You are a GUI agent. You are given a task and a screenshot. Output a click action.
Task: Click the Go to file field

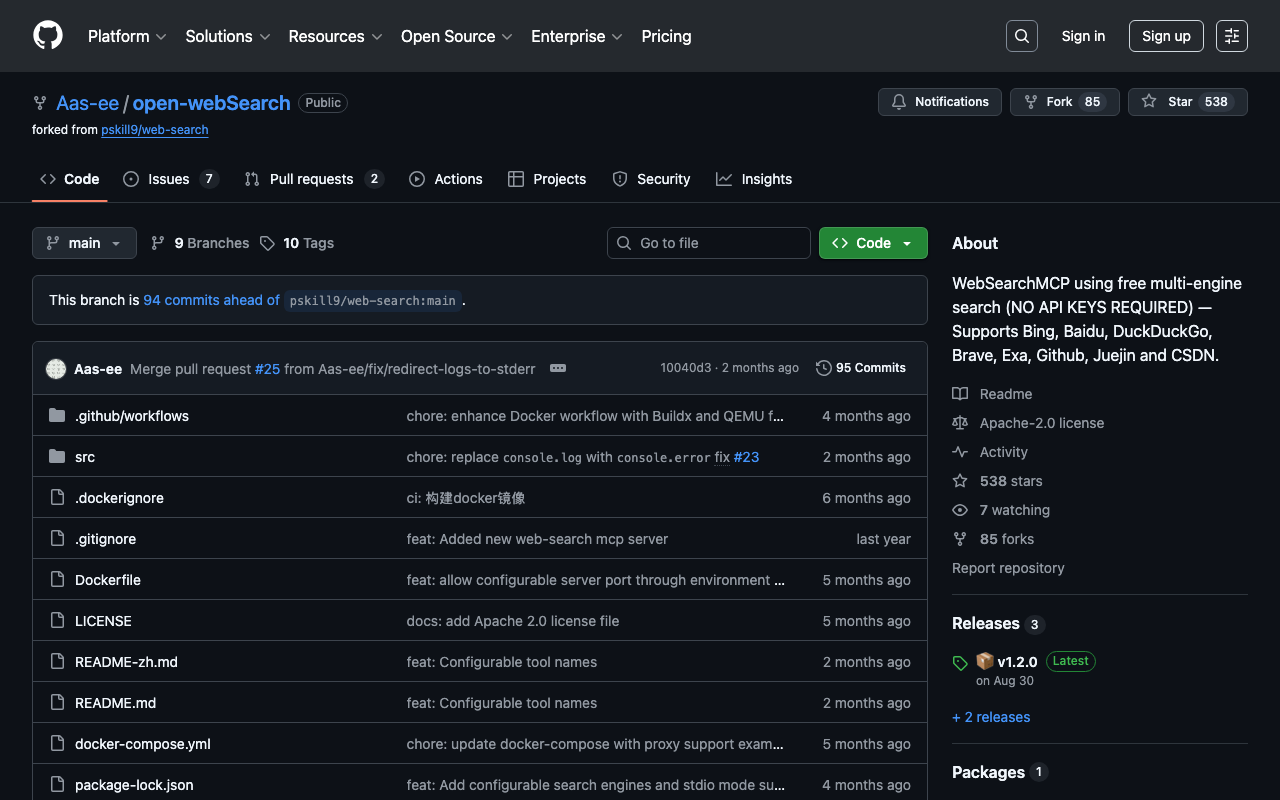(x=708, y=243)
